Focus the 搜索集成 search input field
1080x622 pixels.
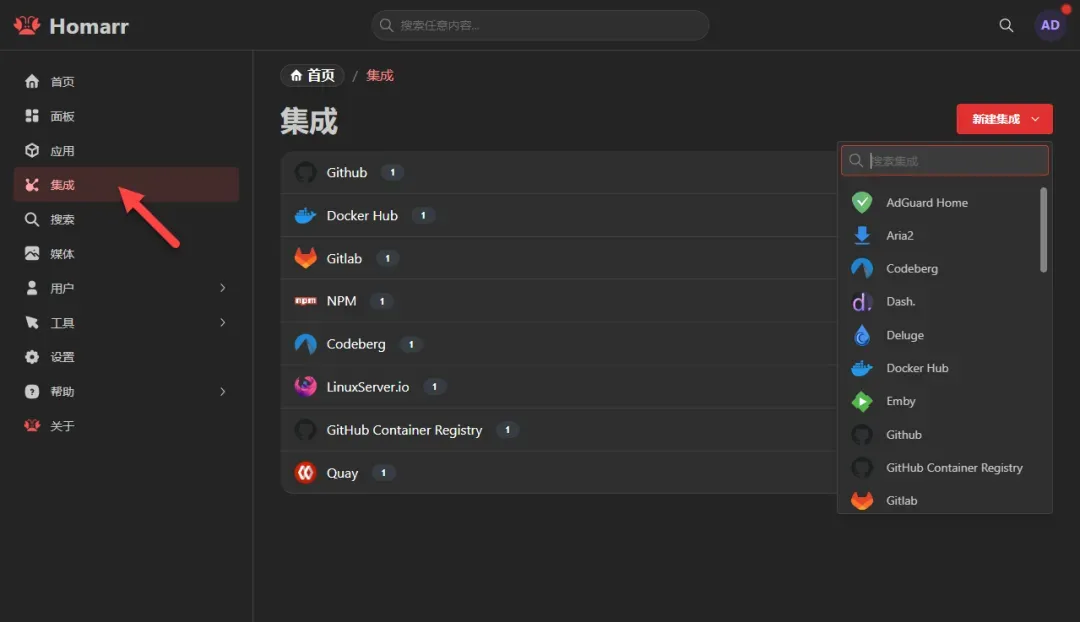pos(944,160)
